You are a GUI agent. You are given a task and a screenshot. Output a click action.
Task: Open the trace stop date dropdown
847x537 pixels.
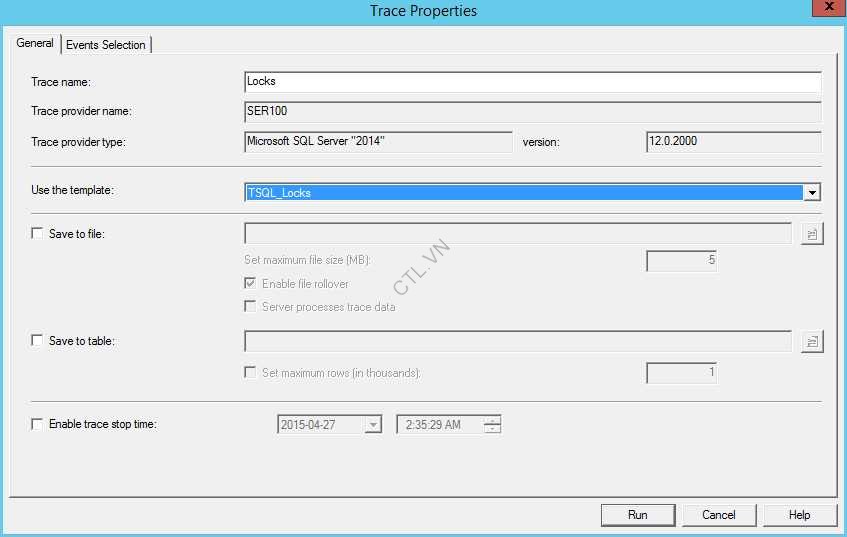pyautogui.click(x=373, y=425)
